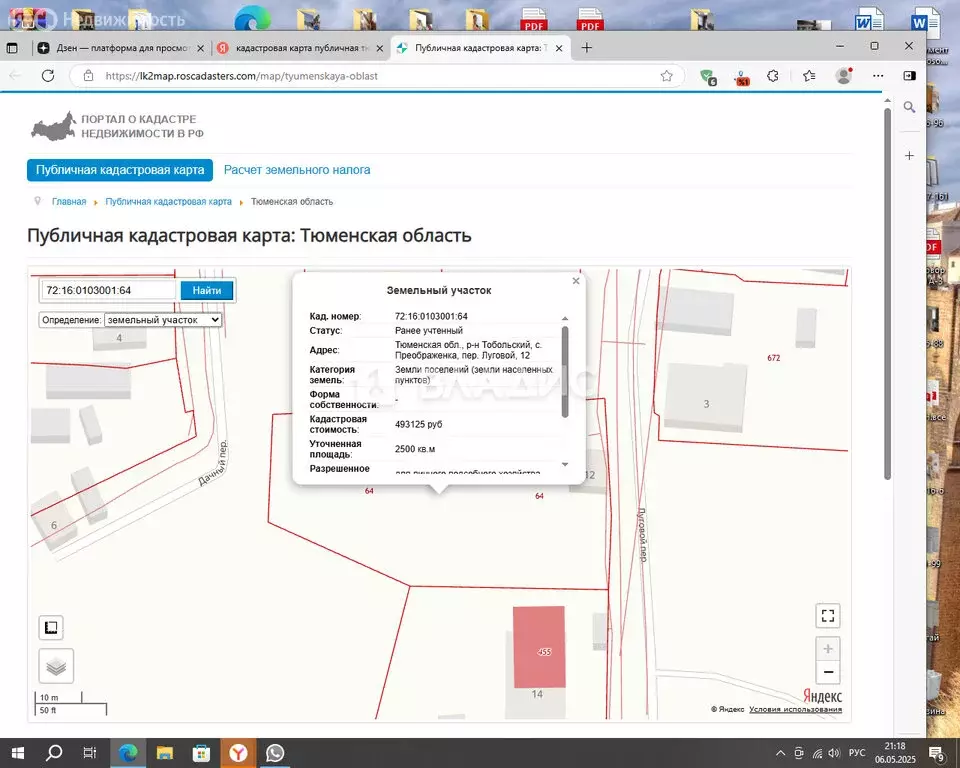Click the "493125 руб" cadastral value
The image size is (960, 768).
coord(418,424)
